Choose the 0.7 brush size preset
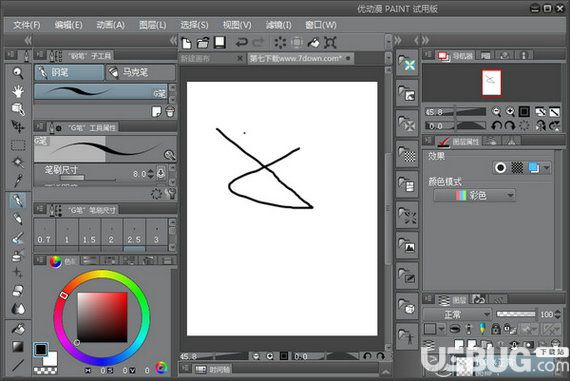570x381 pixels. coord(44,235)
